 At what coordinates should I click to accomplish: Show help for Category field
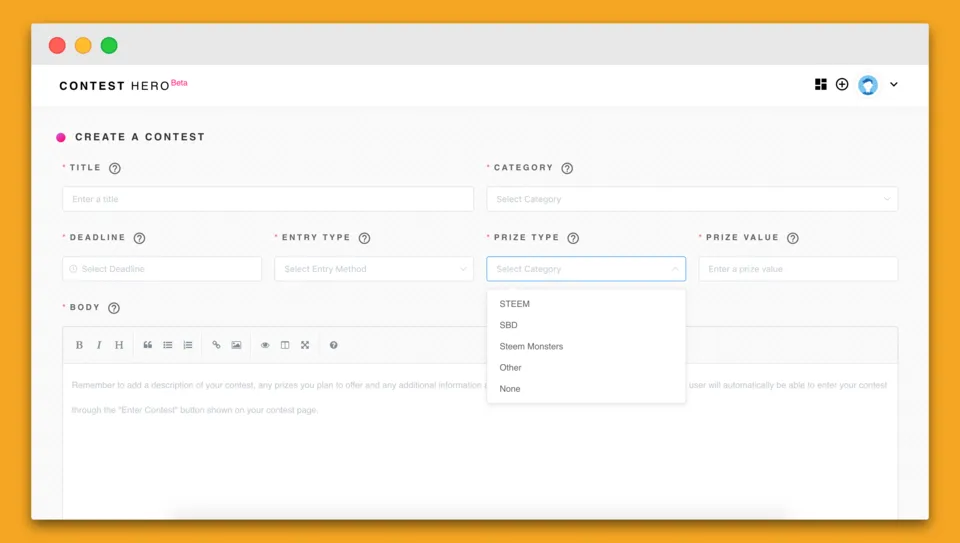coord(567,168)
